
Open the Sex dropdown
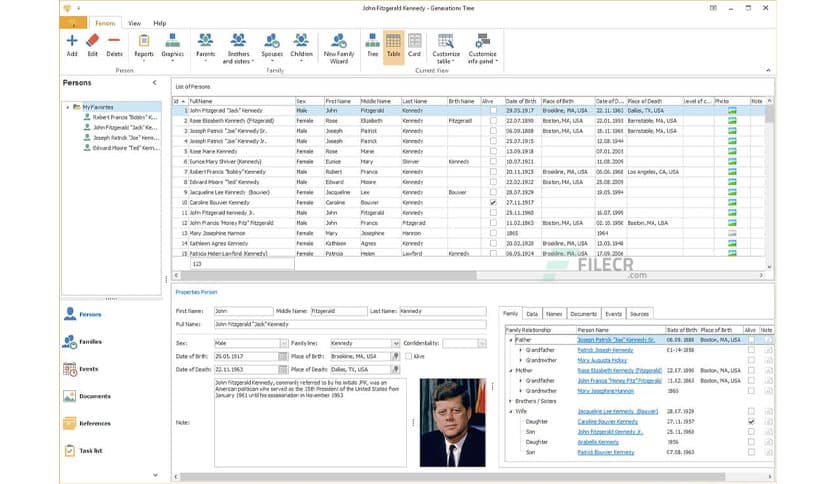point(284,343)
